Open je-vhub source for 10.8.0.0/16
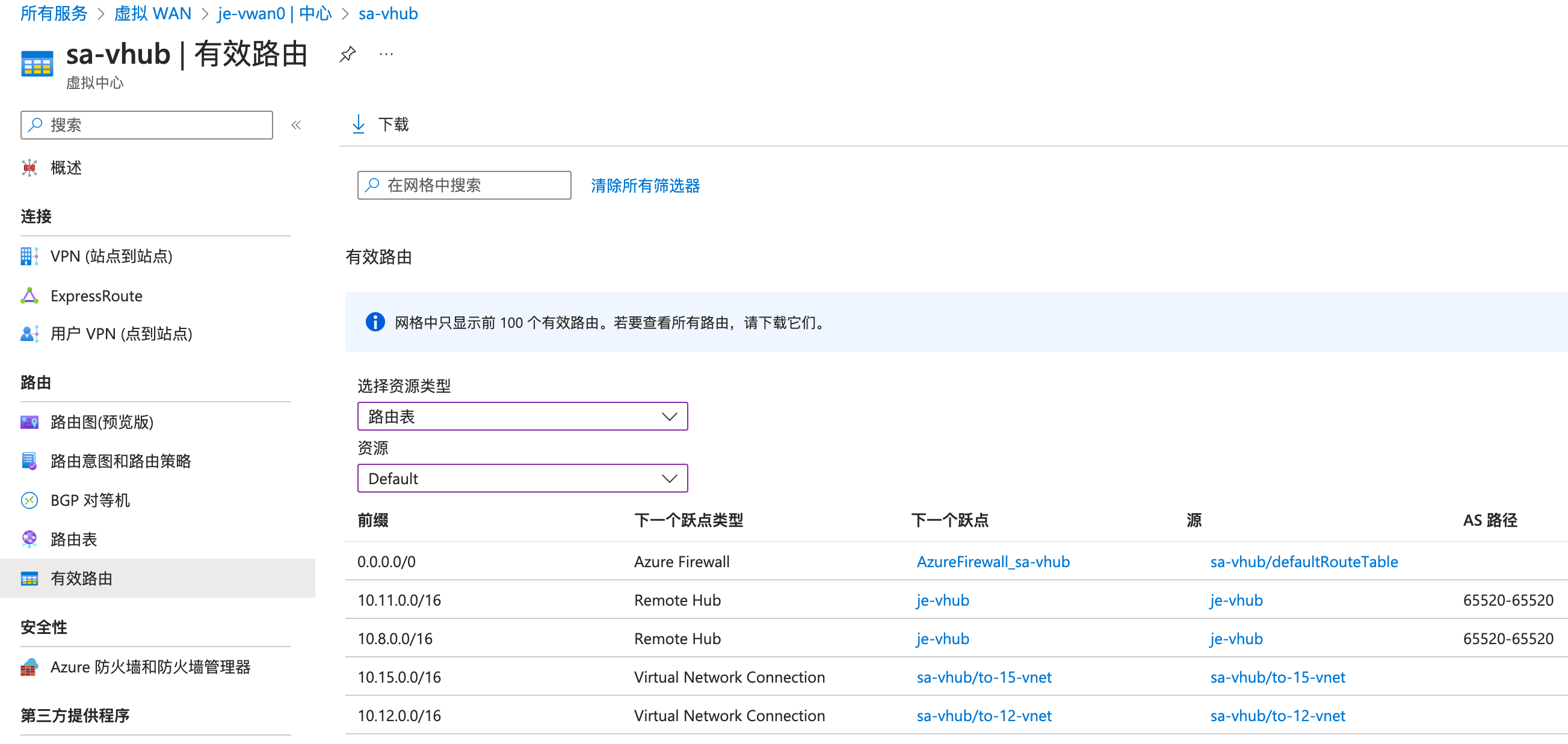The image size is (1568, 744). click(1236, 639)
